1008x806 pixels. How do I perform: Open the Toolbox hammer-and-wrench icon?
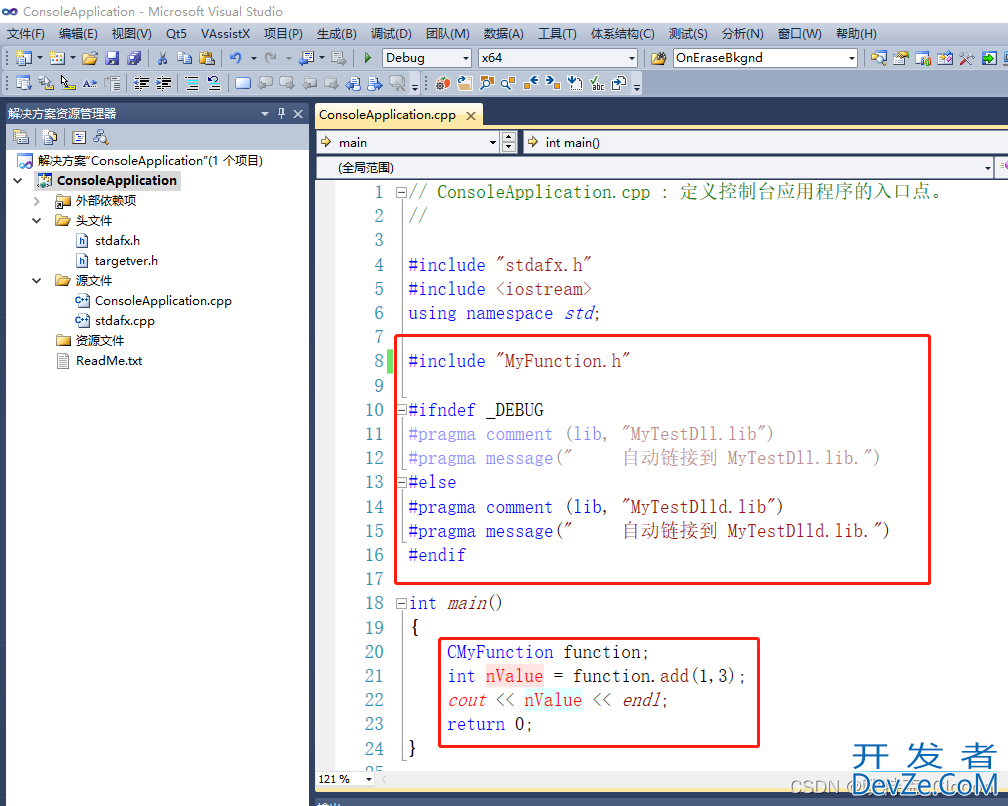click(x=966, y=58)
